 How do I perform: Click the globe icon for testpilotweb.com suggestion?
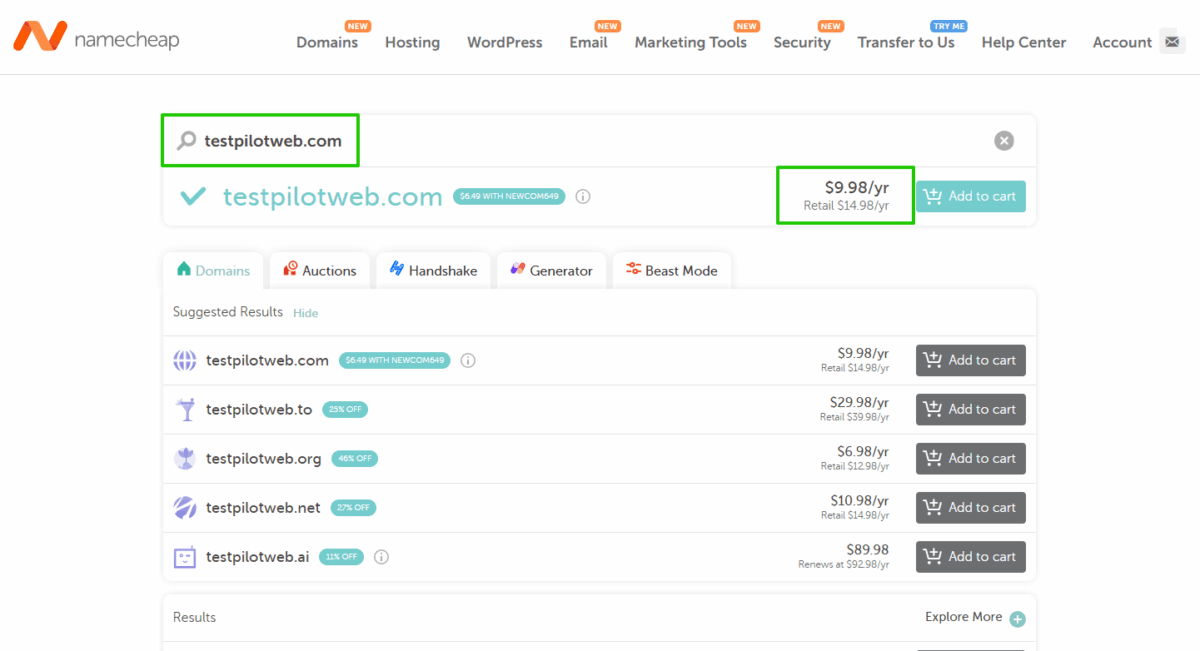185,361
